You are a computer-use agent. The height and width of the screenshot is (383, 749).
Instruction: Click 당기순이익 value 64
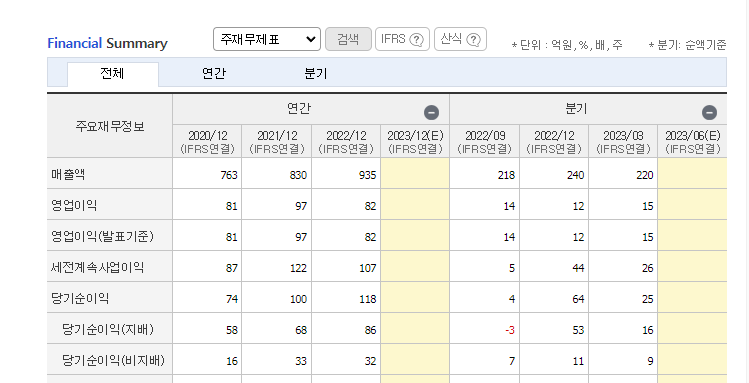(578, 299)
